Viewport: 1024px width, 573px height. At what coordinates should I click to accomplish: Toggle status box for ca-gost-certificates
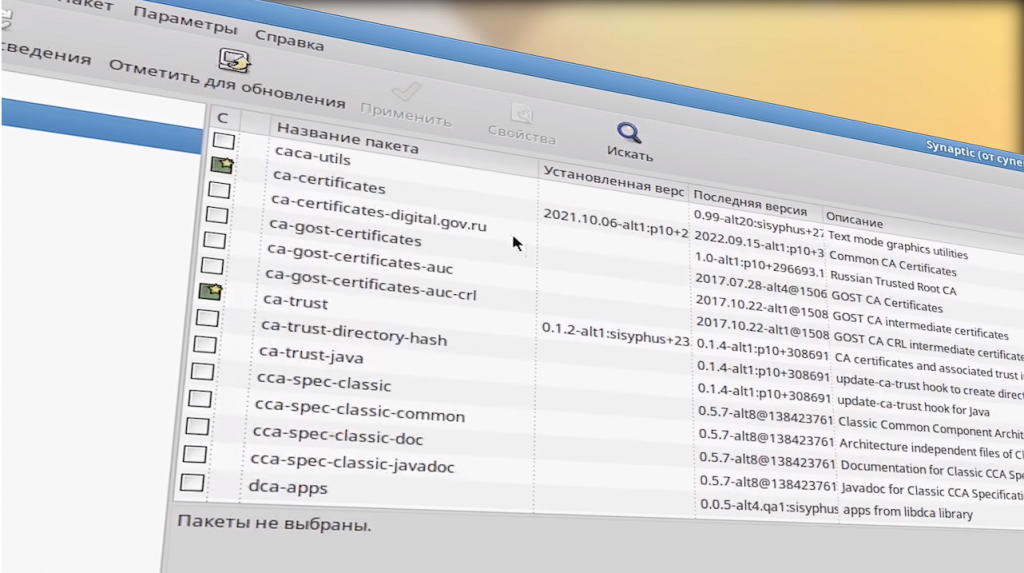point(217,215)
